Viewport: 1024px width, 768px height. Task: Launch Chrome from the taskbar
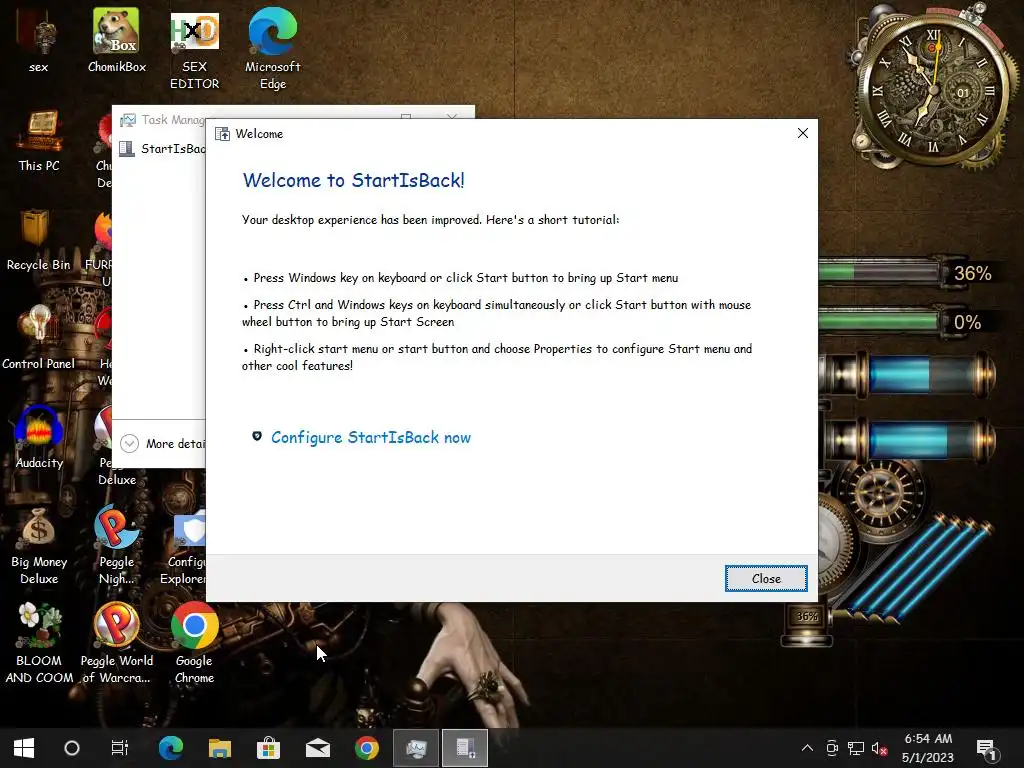[x=367, y=748]
